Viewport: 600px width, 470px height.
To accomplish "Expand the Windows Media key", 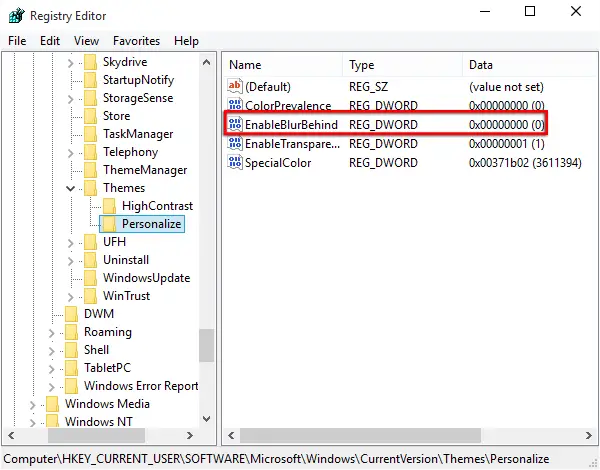I will pos(33,405).
